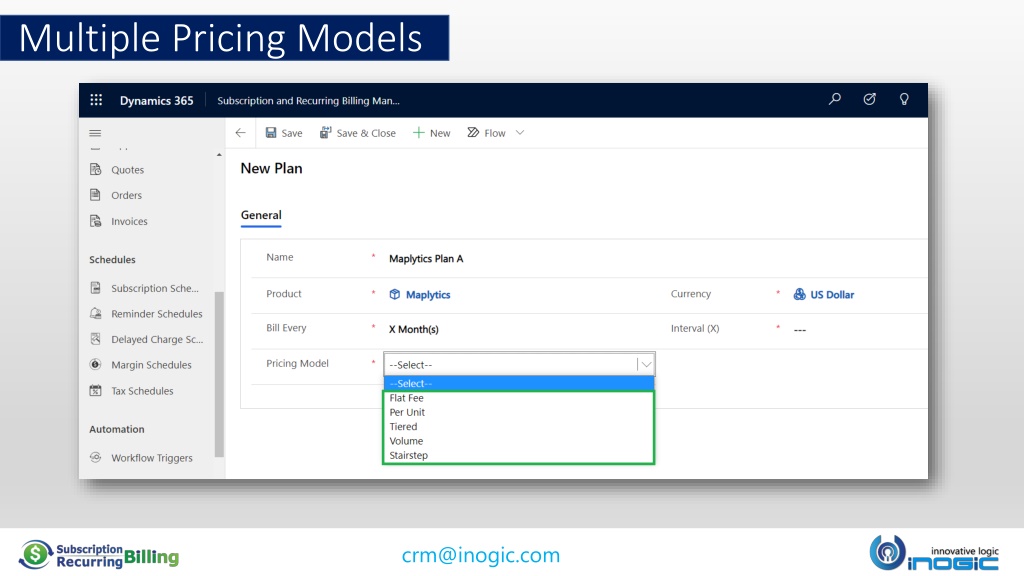The height and width of the screenshot is (576, 1024).
Task: Open Reminder Schedules in sidebar
Action: pyautogui.click(x=157, y=313)
